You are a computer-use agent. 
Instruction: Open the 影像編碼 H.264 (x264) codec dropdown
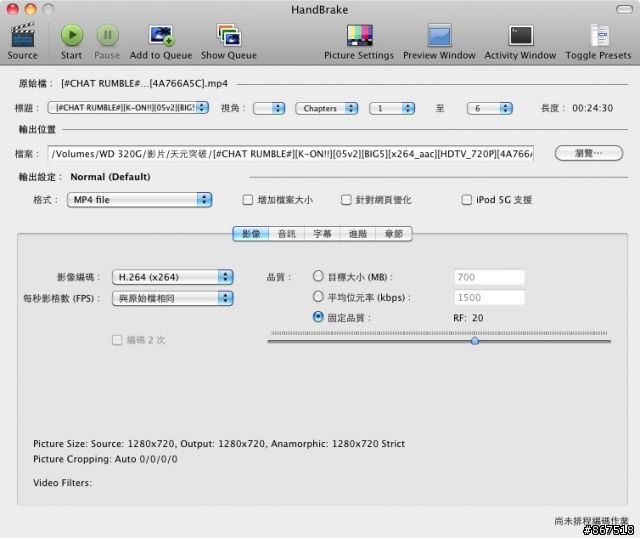point(172,277)
